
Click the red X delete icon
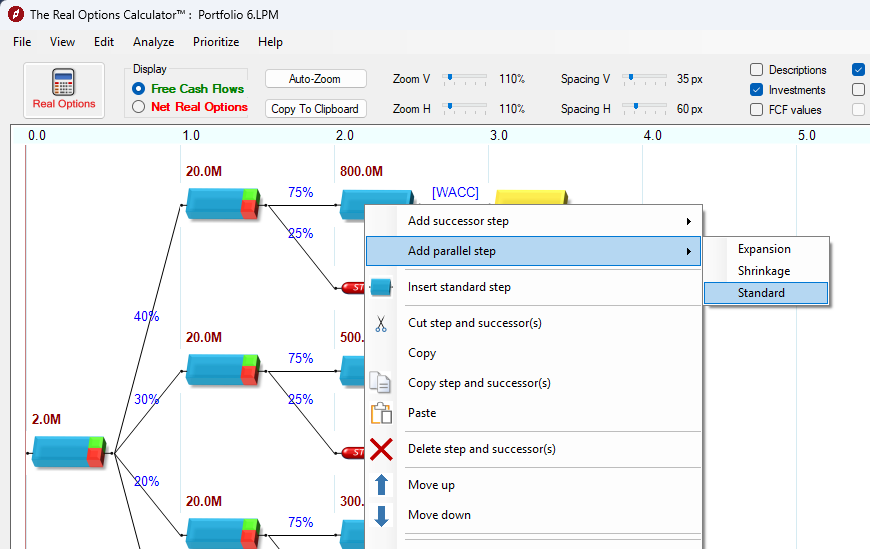381,449
